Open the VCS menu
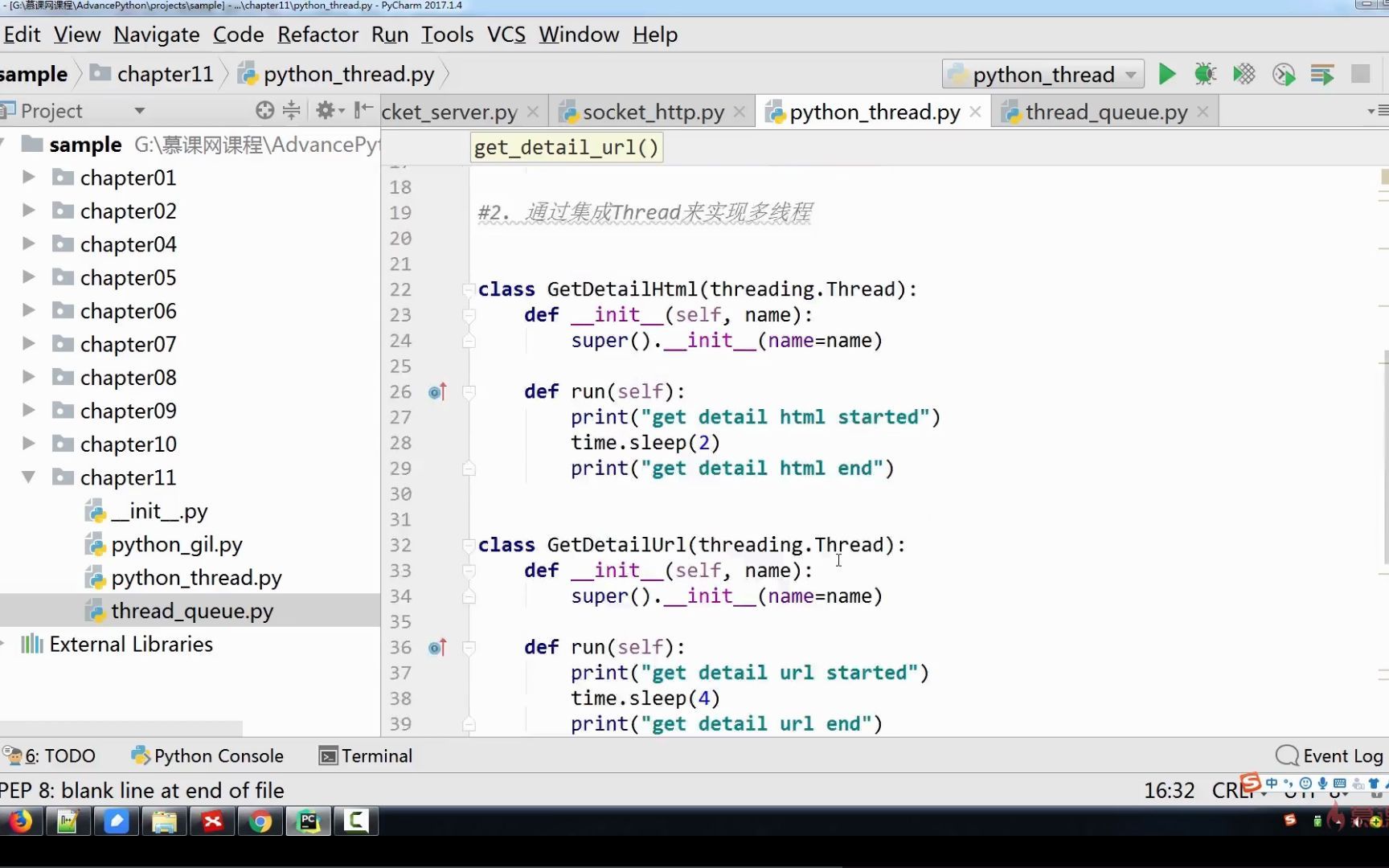Viewport: 1389px width, 868px height. 506,35
